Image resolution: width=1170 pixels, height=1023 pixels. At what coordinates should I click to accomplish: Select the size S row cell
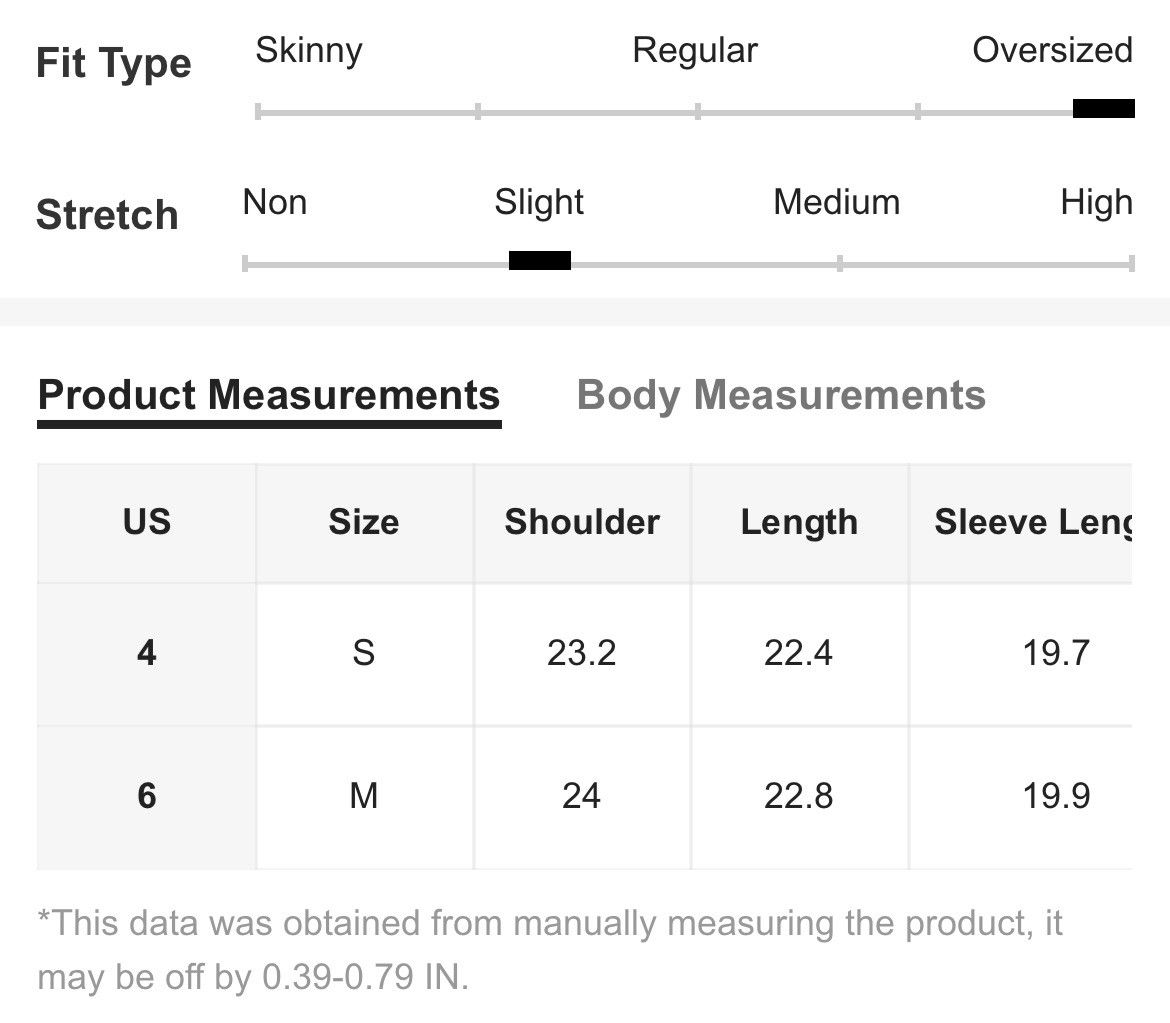(x=364, y=654)
